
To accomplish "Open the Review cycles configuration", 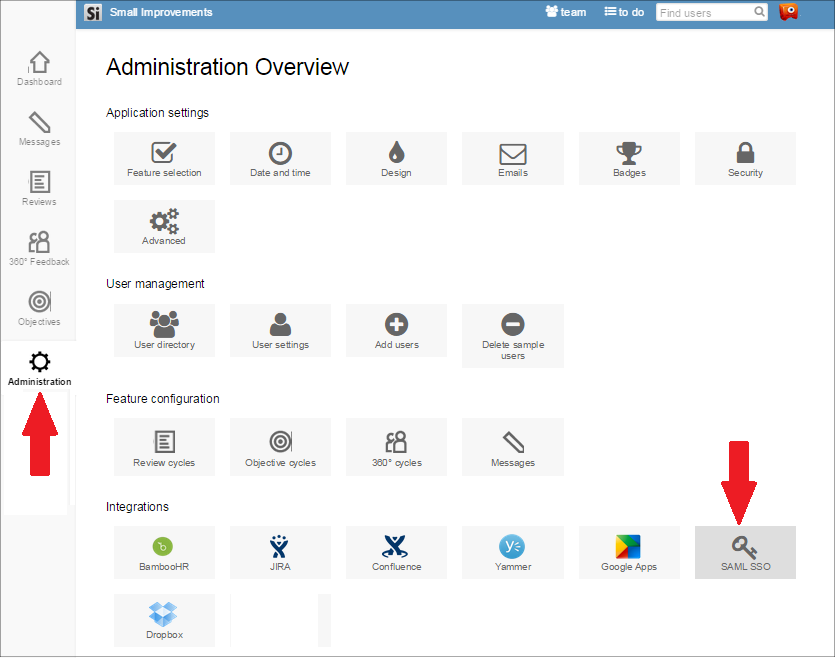I will [x=164, y=447].
